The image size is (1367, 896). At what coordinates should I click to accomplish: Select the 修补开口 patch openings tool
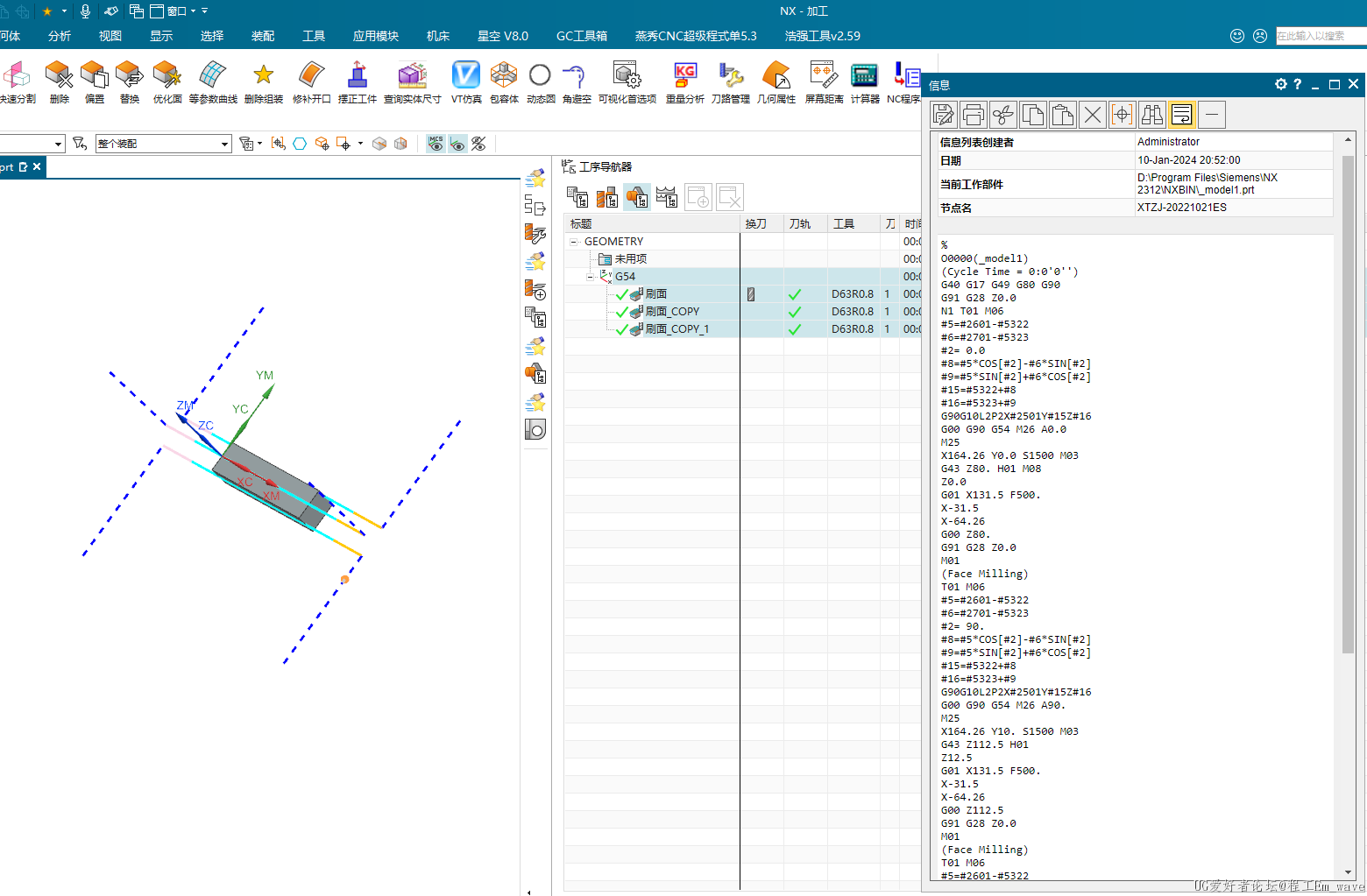(312, 81)
